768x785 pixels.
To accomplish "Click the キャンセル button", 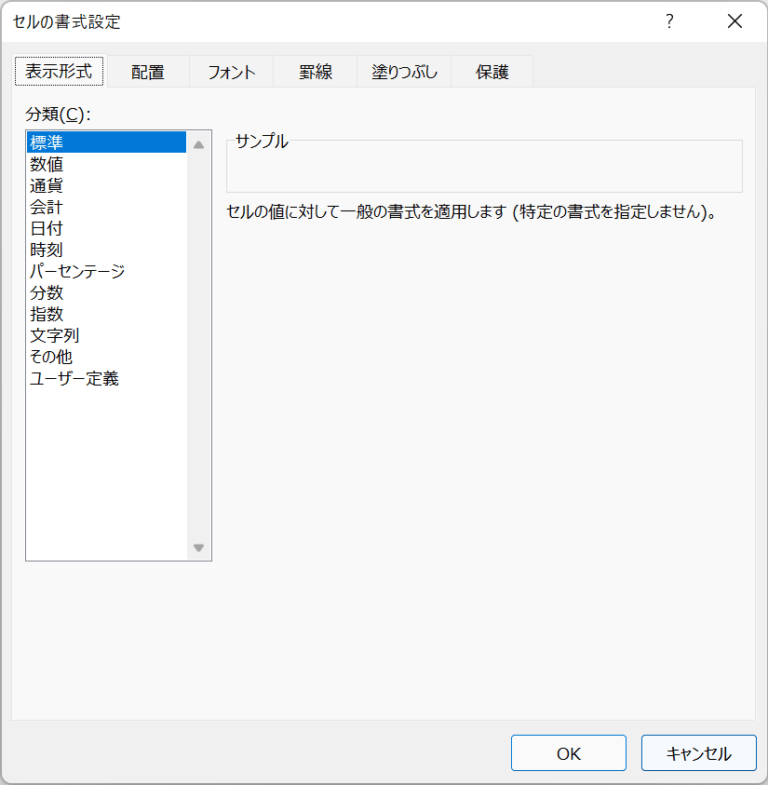I will point(699,753).
